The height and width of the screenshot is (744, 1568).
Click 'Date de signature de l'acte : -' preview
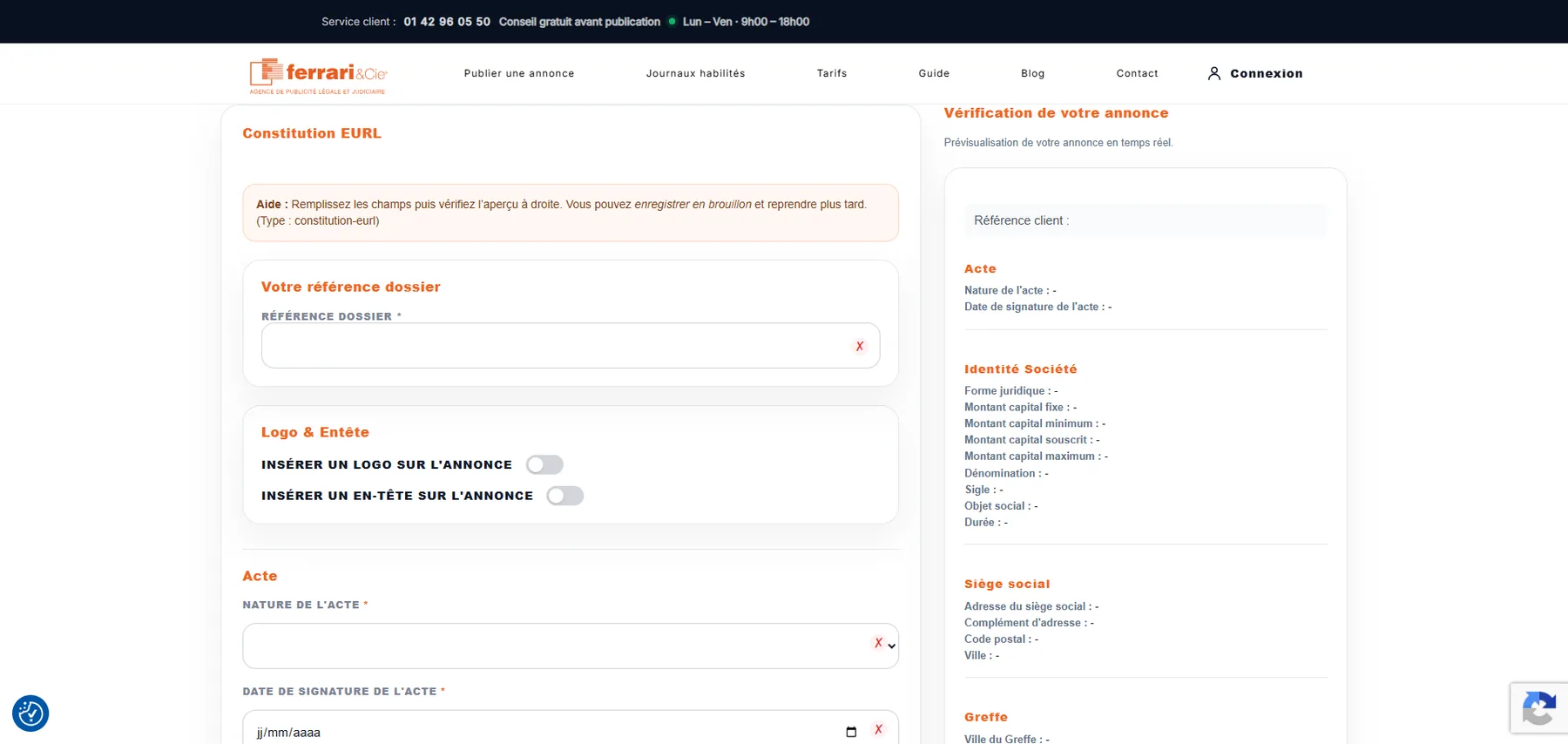coord(1038,307)
